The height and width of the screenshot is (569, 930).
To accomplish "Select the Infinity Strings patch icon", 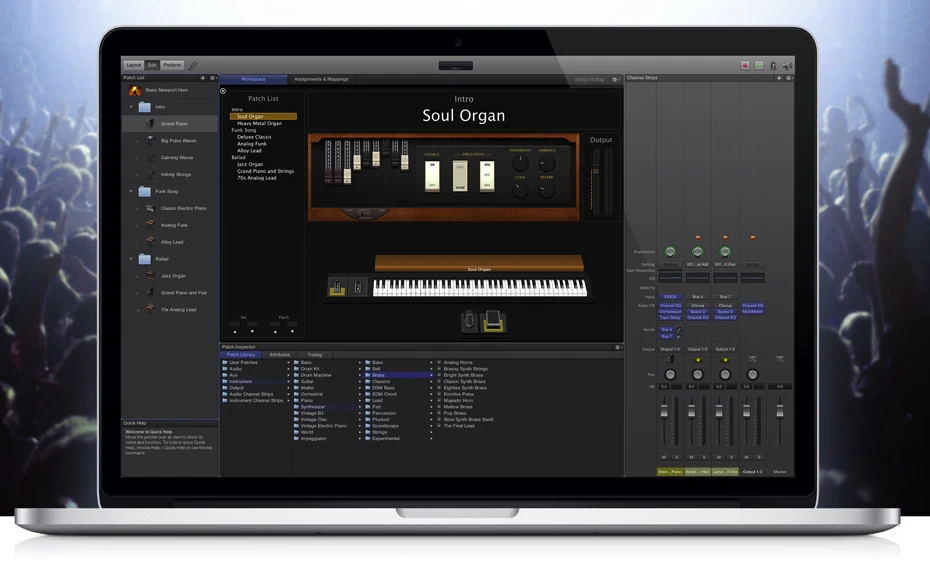I will coord(151,174).
